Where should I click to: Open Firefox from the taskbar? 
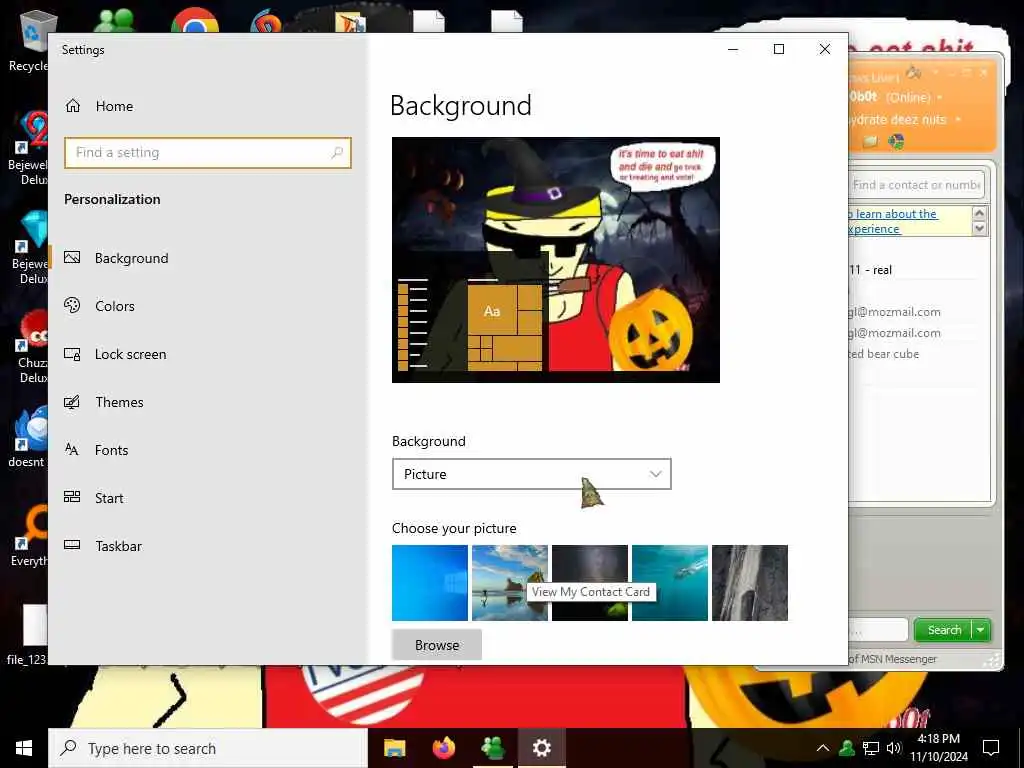pos(444,748)
